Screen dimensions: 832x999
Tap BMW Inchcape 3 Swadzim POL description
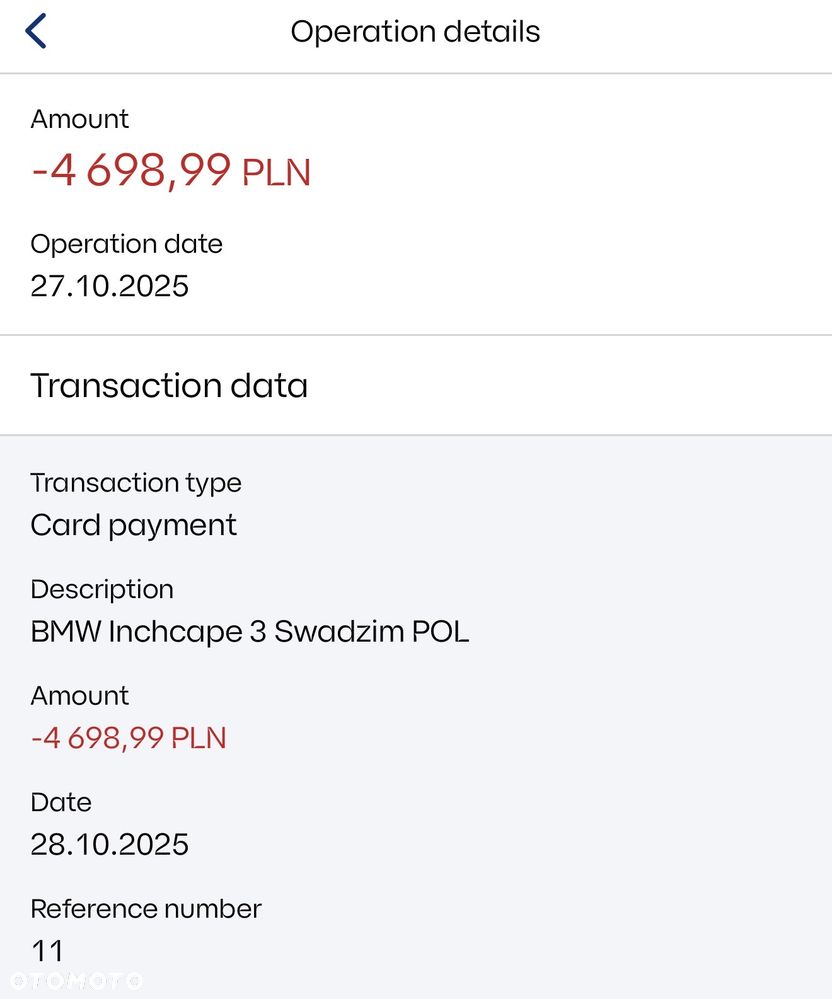pyautogui.click(x=250, y=632)
